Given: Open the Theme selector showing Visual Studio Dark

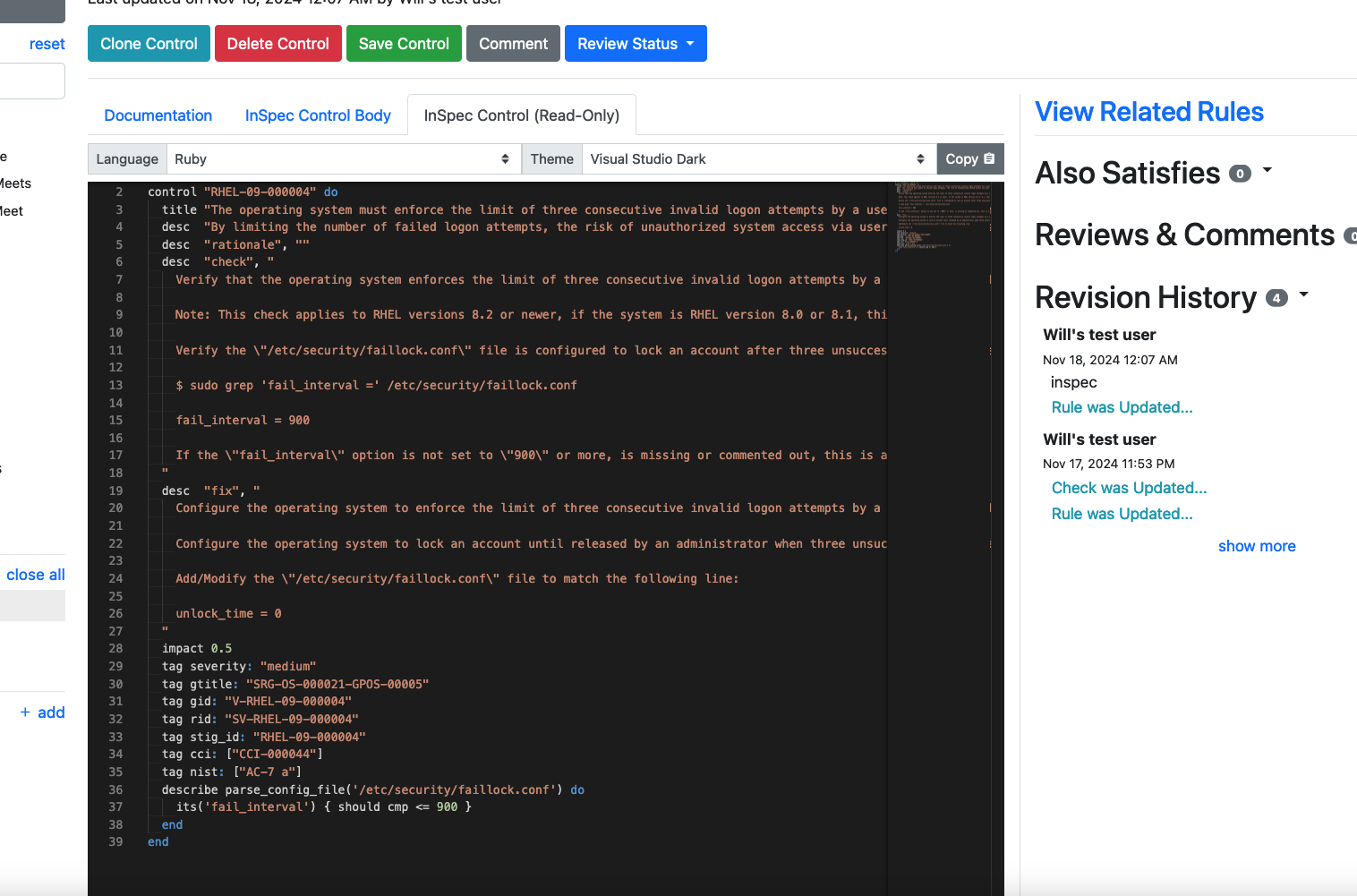Looking at the screenshot, I should (x=756, y=158).
